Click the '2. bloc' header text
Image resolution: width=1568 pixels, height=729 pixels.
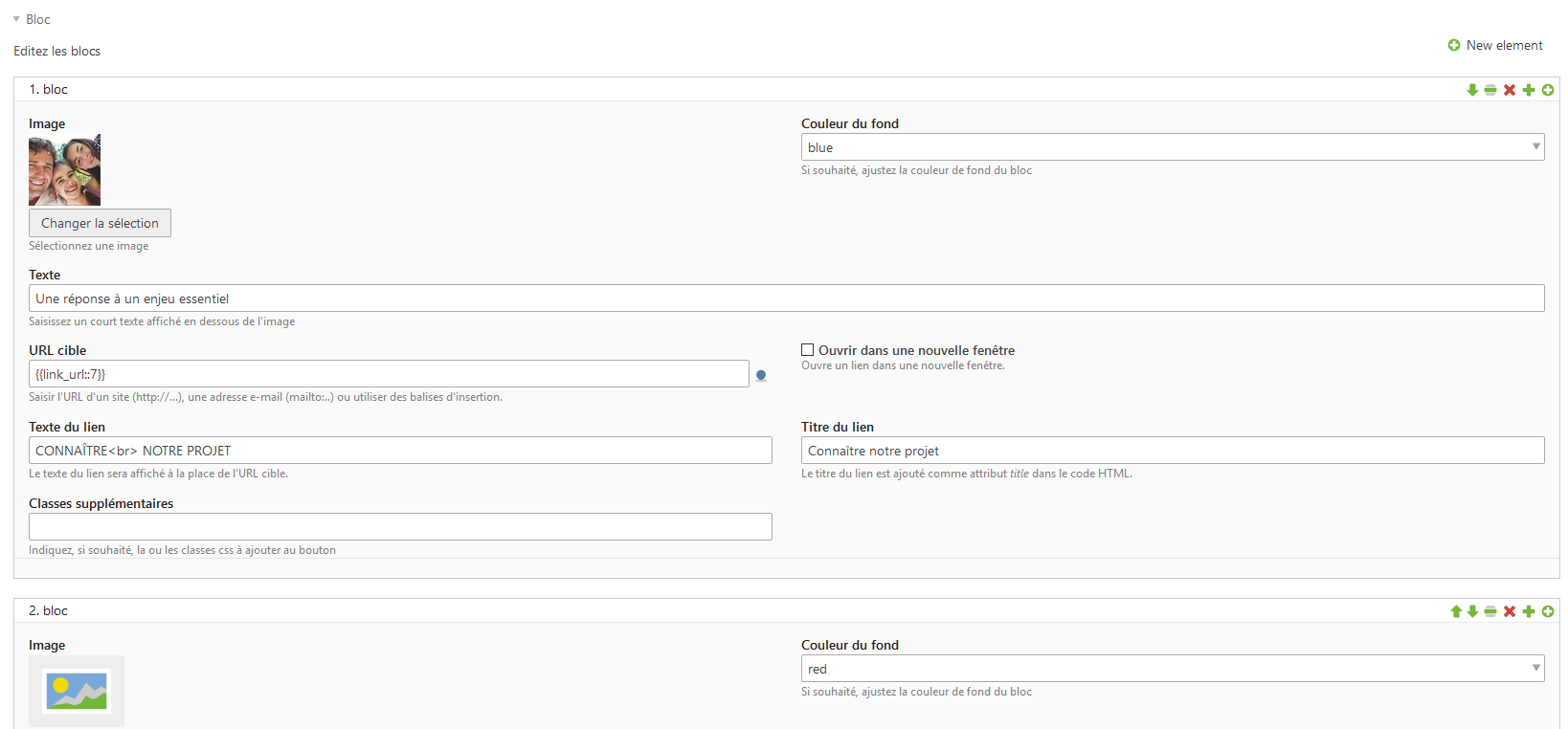[x=48, y=610]
